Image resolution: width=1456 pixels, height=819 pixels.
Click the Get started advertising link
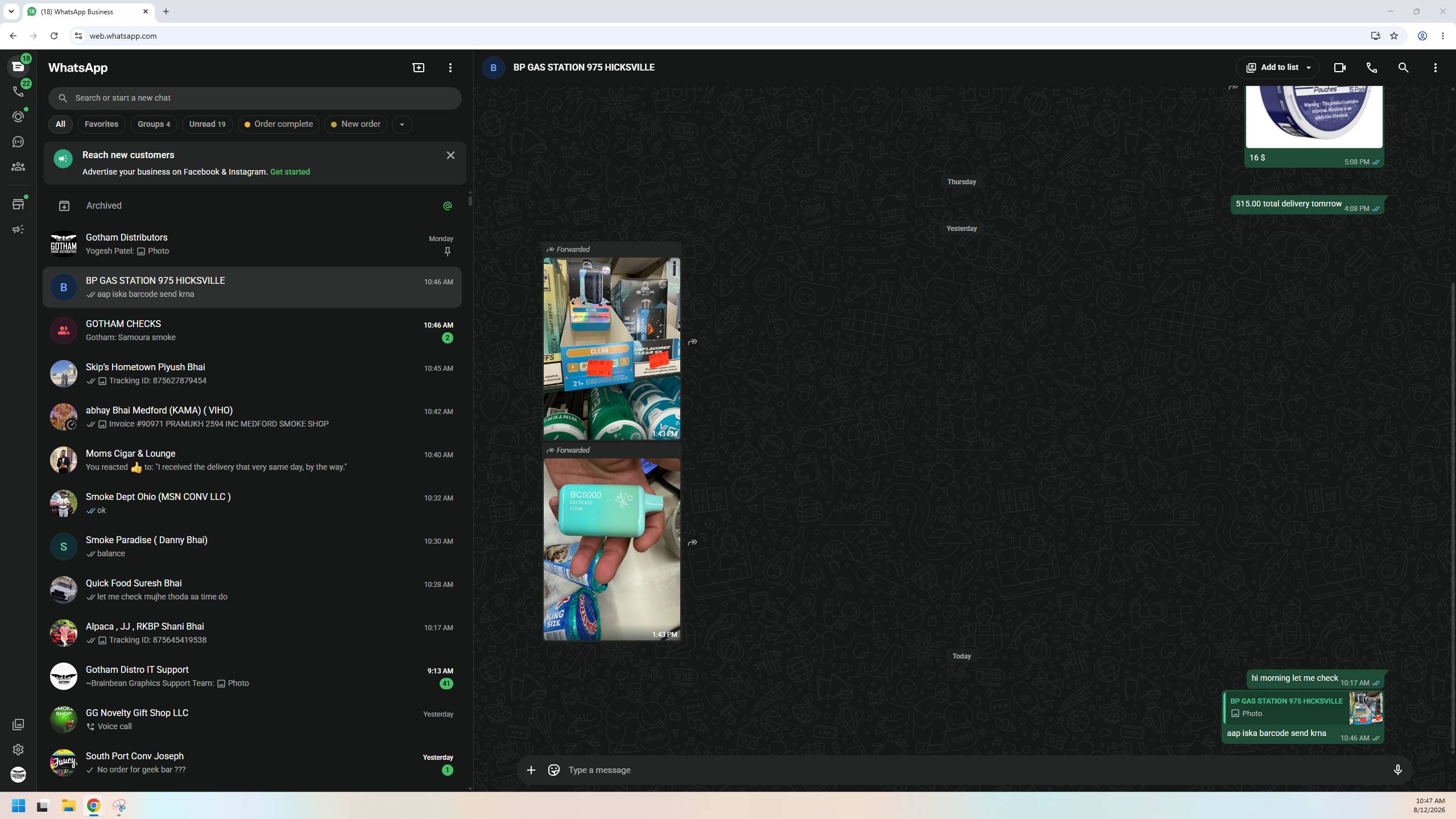290,172
